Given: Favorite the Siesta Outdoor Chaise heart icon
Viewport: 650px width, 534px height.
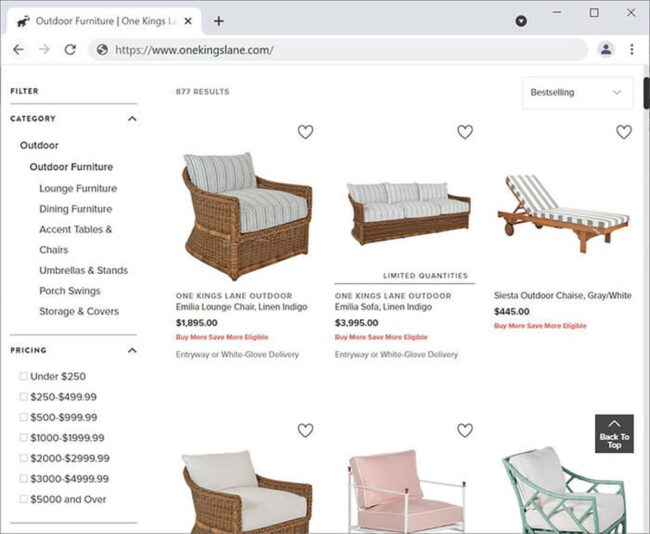Looking at the screenshot, I should [624, 132].
